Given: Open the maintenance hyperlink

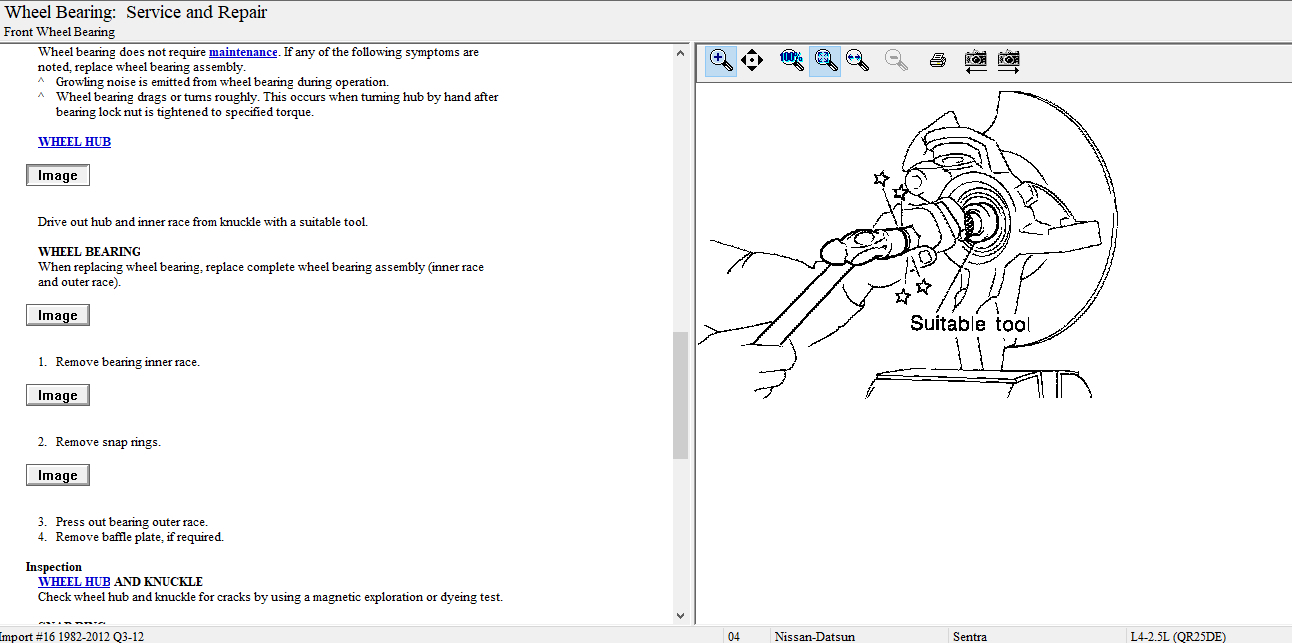Looking at the screenshot, I should click(x=243, y=52).
